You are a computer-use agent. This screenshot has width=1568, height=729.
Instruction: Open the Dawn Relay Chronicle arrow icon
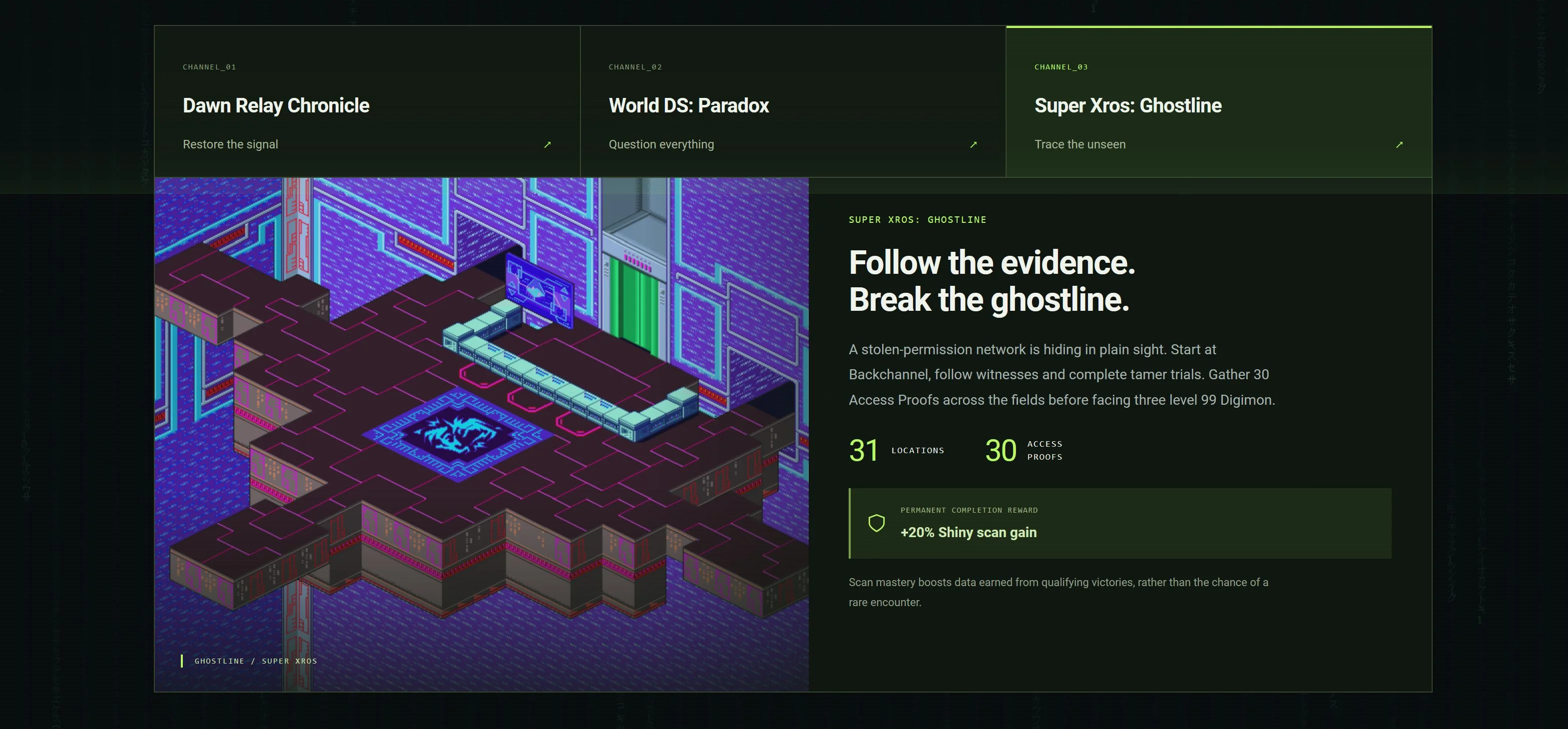(547, 144)
